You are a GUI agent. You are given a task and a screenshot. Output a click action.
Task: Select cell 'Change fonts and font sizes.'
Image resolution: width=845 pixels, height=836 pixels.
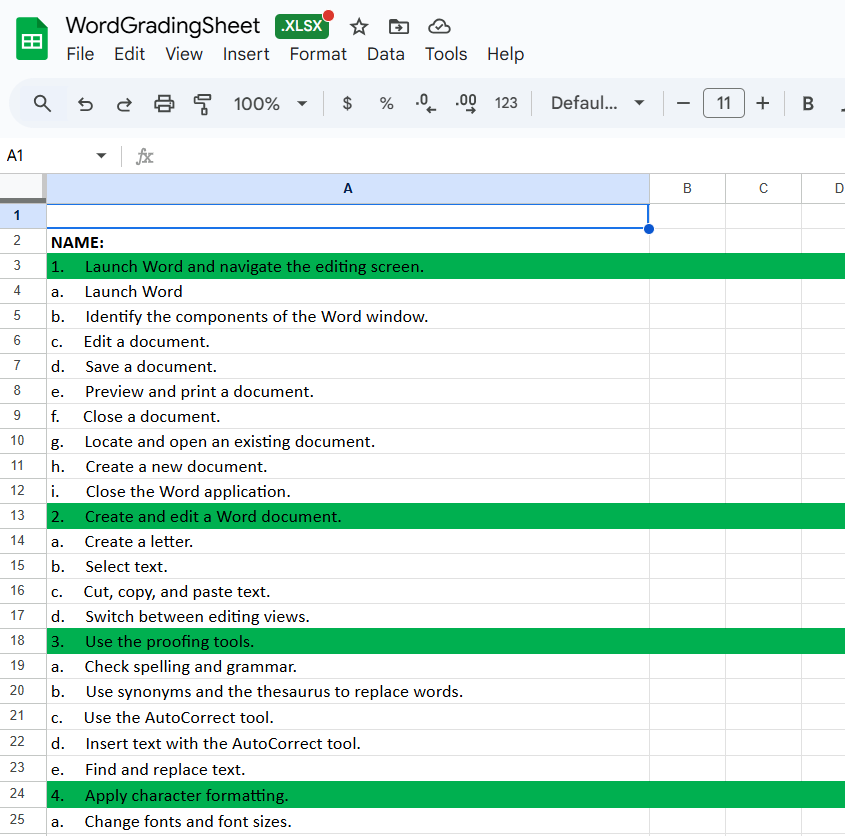348,821
